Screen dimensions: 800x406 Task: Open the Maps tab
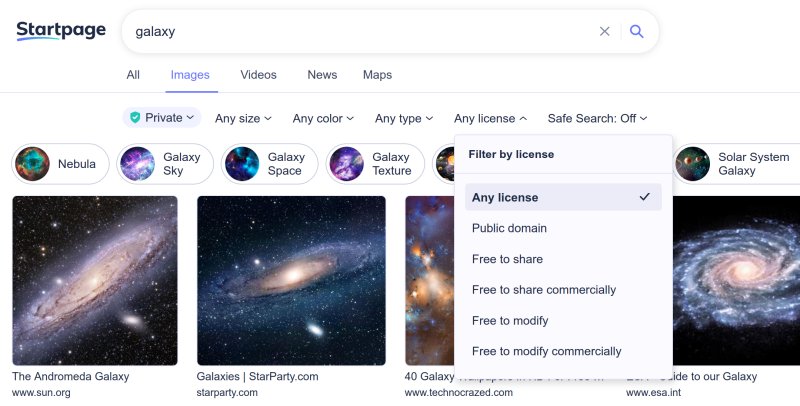[x=377, y=75]
